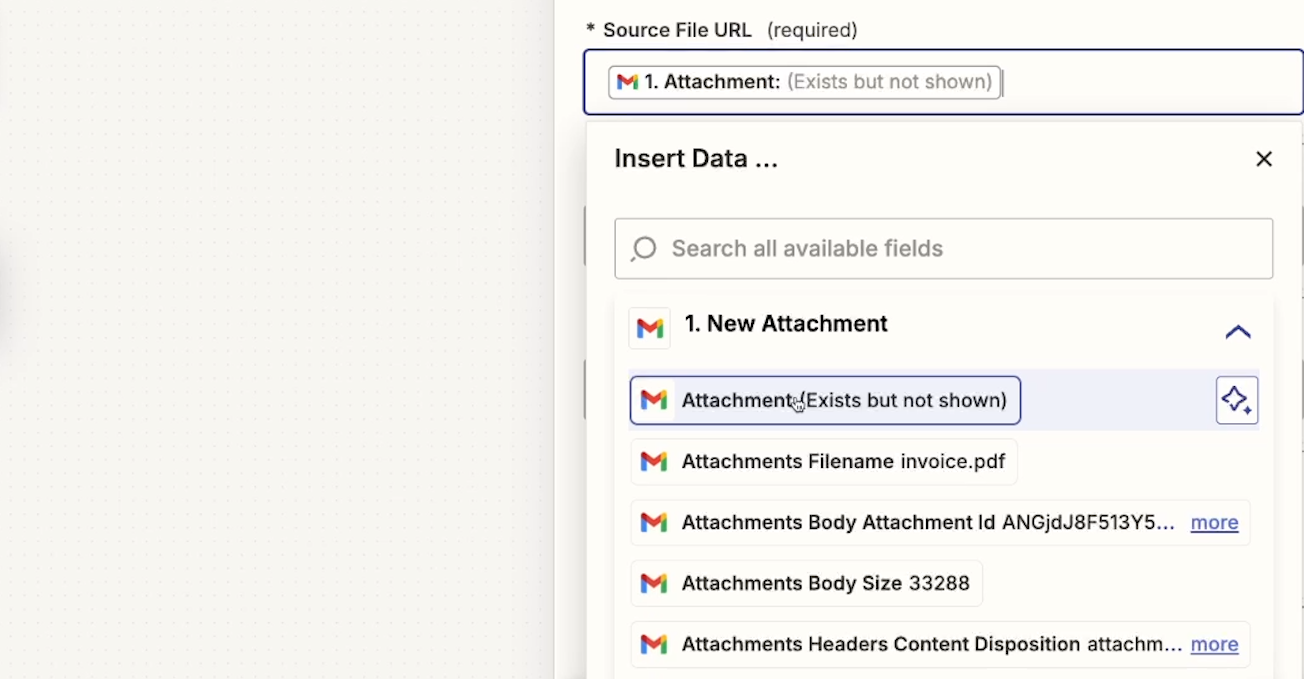1304x679 pixels.
Task: Click Gmail icon on Attachments Filename row
Action: (654, 461)
